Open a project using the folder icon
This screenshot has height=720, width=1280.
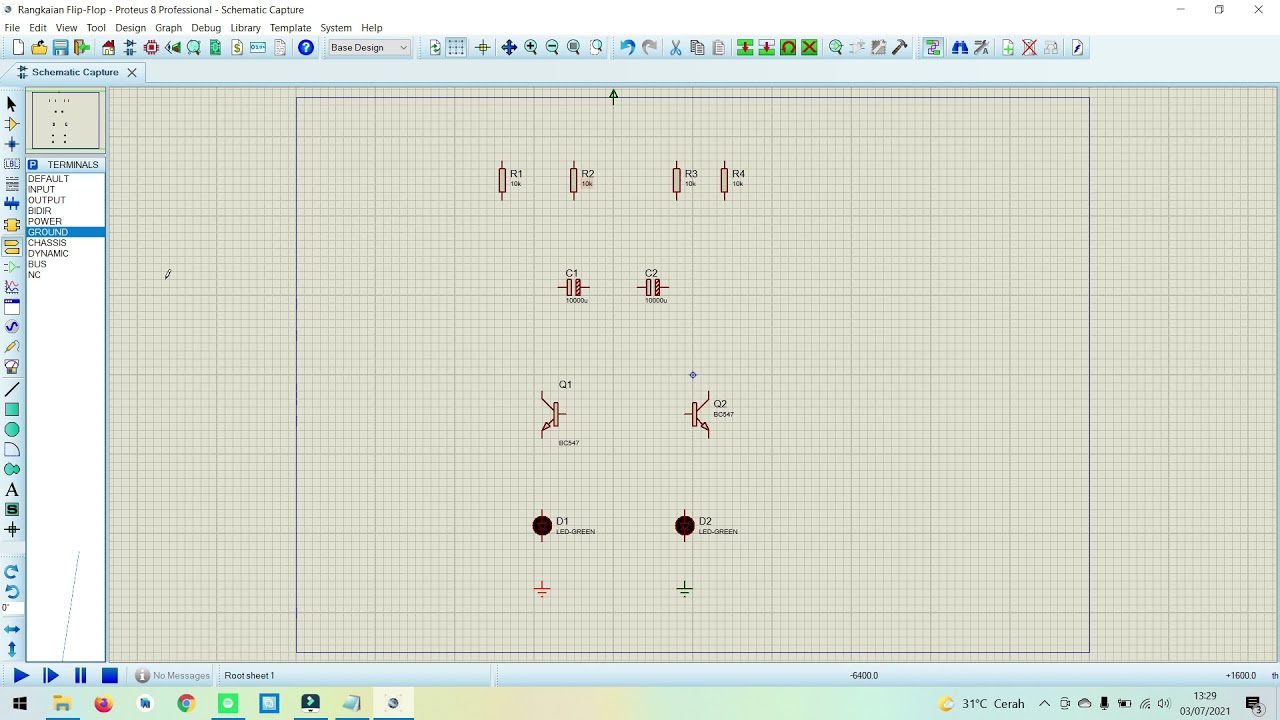39,48
